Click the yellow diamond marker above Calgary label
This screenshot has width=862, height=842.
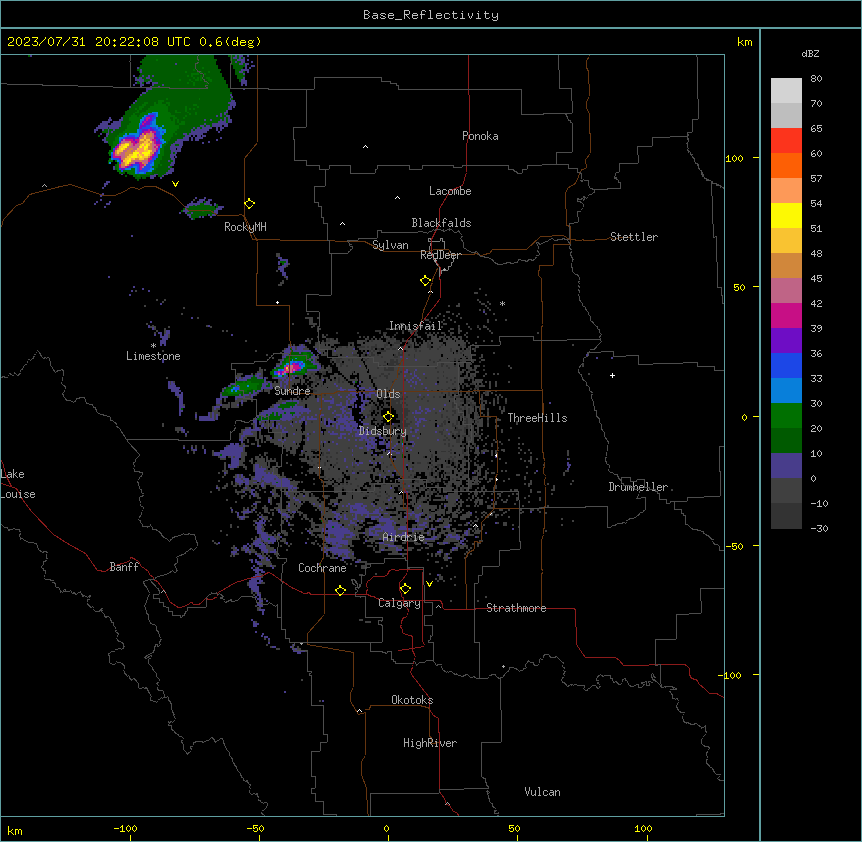[x=405, y=589]
